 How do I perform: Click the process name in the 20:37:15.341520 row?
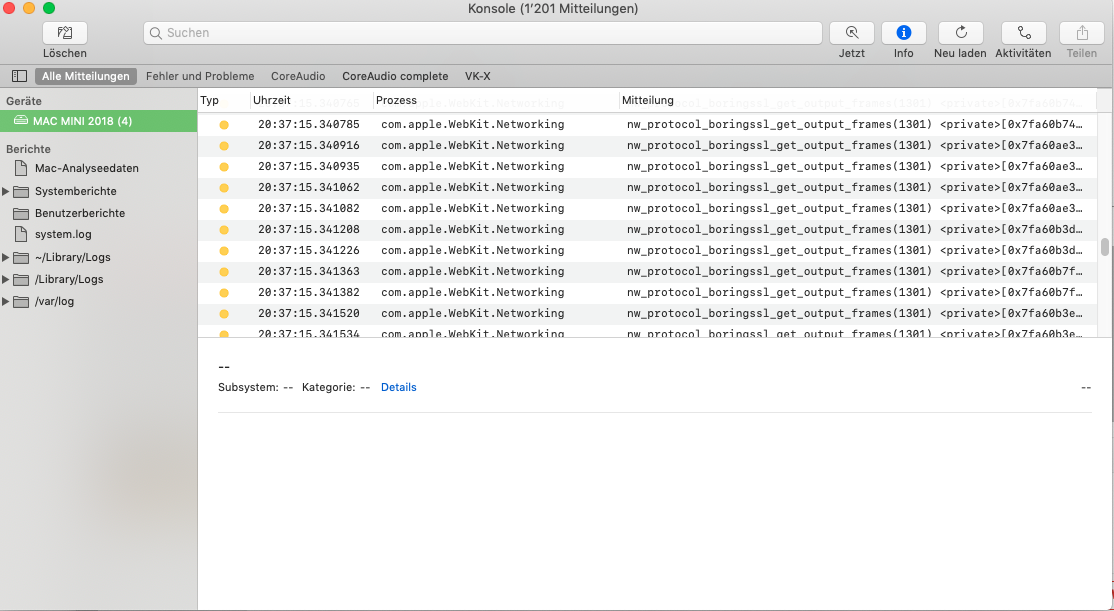(472, 313)
